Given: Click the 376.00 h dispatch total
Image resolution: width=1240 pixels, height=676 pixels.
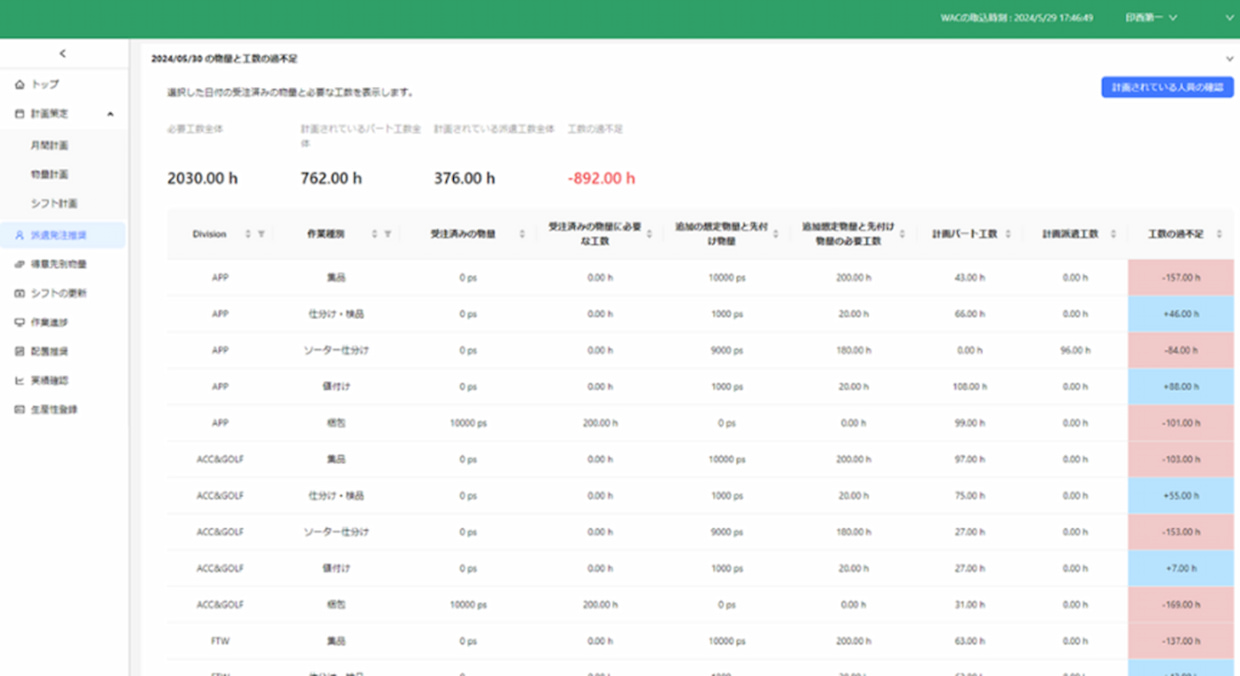Looking at the screenshot, I should (x=464, y=179).
